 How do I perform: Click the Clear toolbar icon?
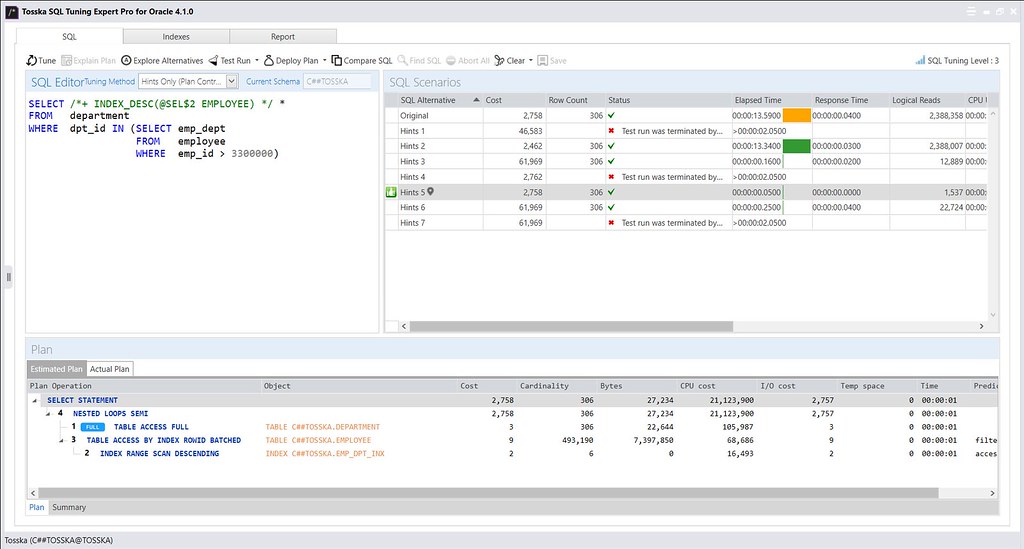499,61
